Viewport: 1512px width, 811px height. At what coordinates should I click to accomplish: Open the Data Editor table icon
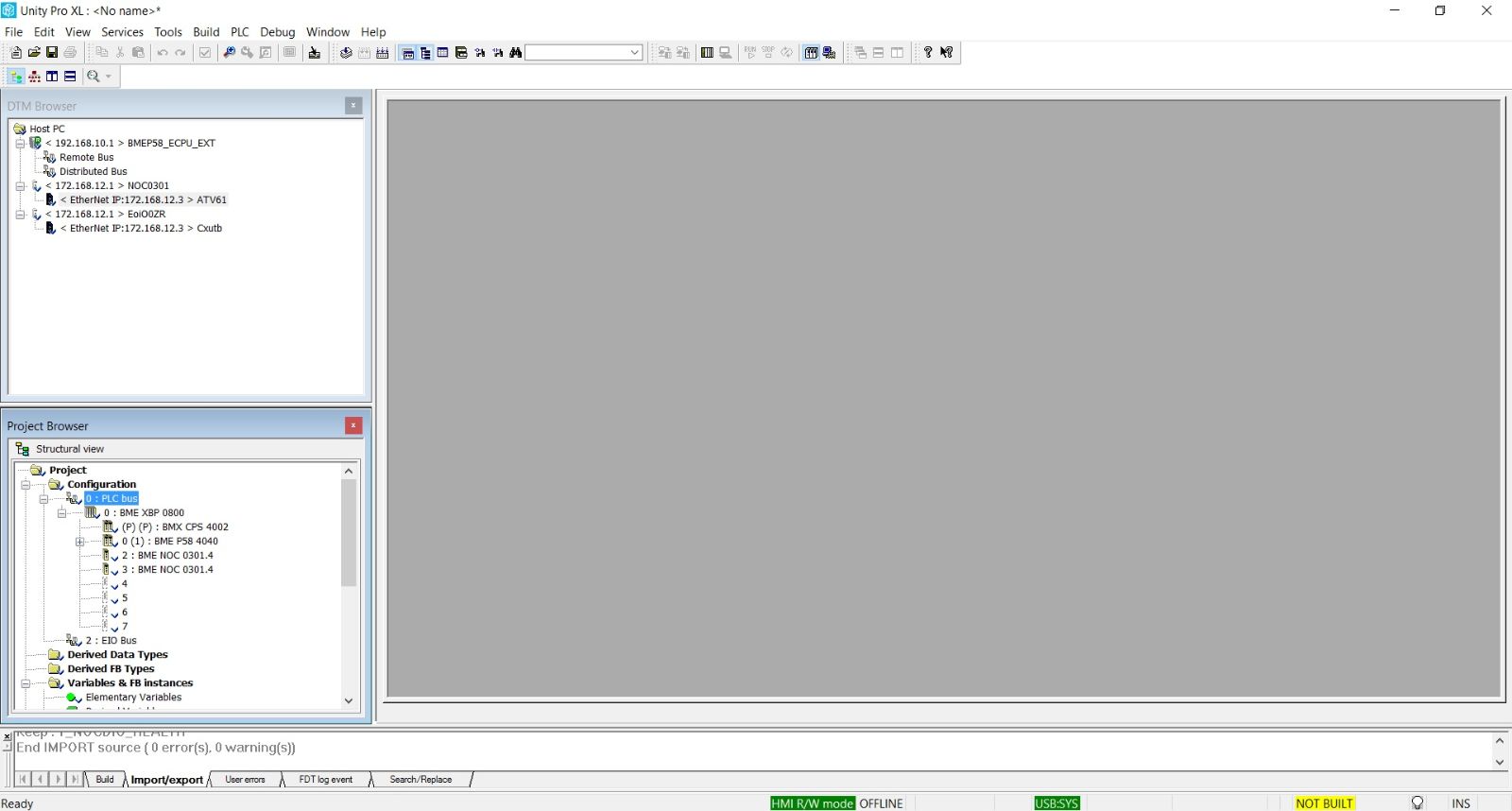click(x=442, y=53)
